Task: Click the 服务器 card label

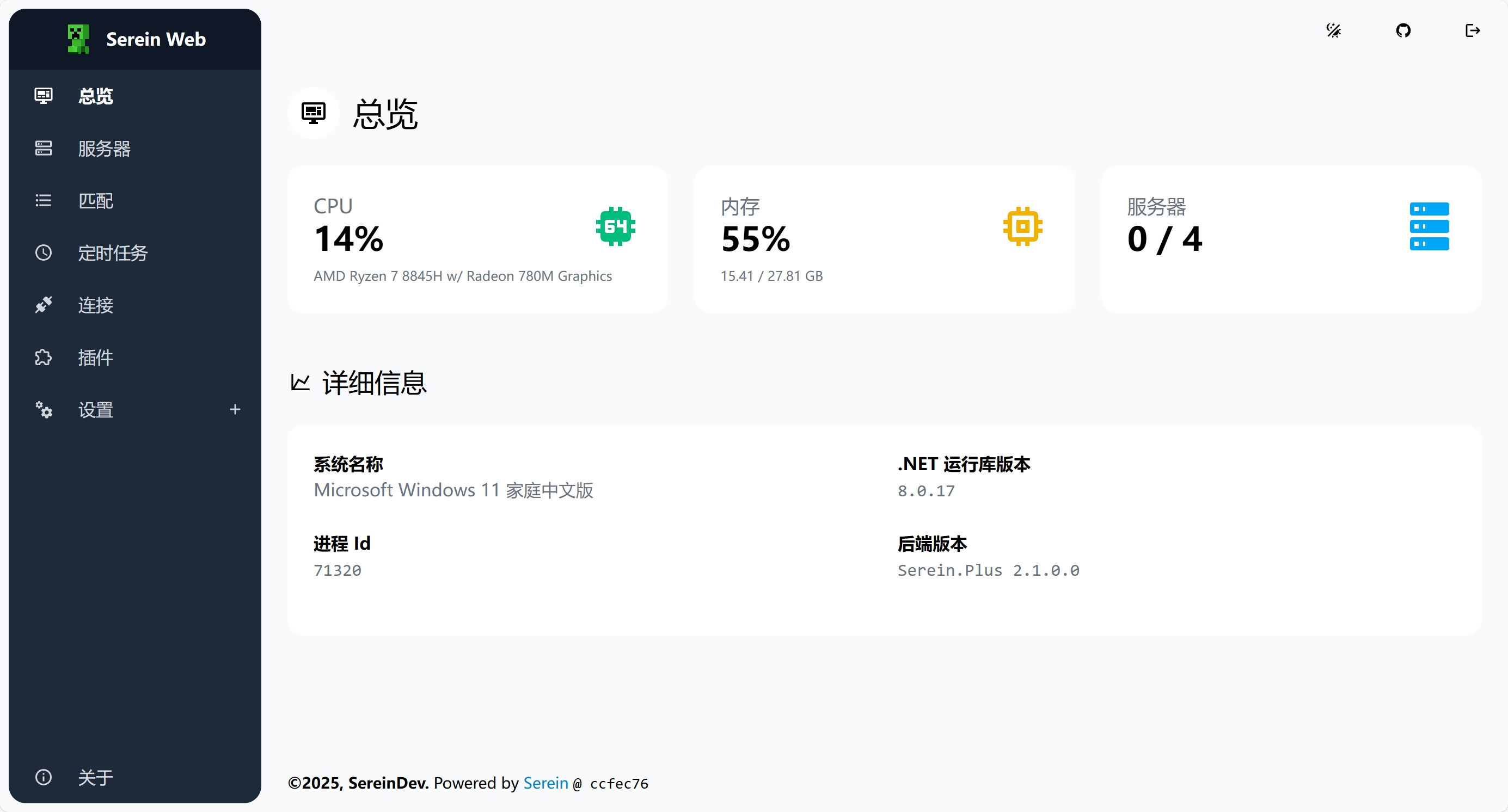Action: coord(1156,205)
